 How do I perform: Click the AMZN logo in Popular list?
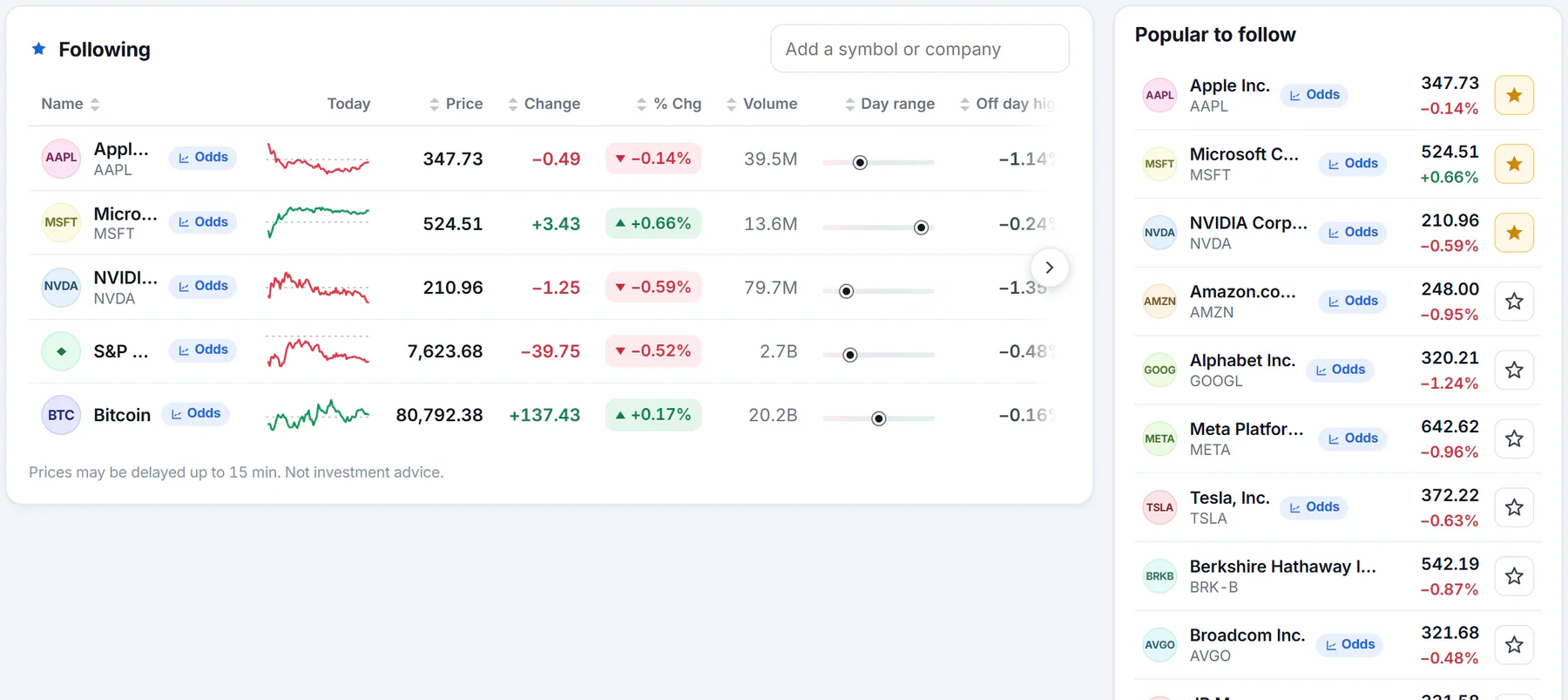pyautogui.click(x=1159, y=302)
